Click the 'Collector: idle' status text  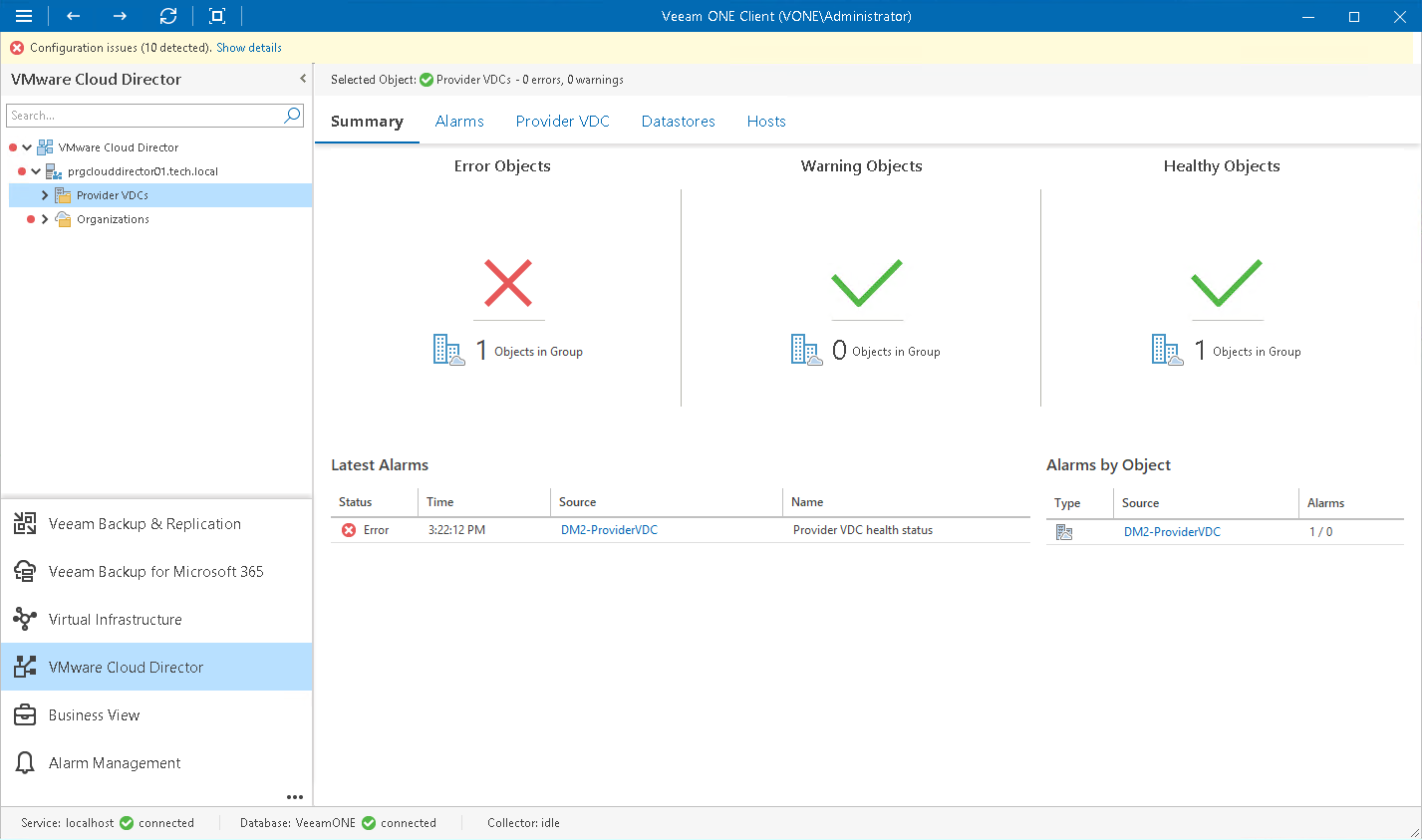pyautogui.click(x=523, y=823)
